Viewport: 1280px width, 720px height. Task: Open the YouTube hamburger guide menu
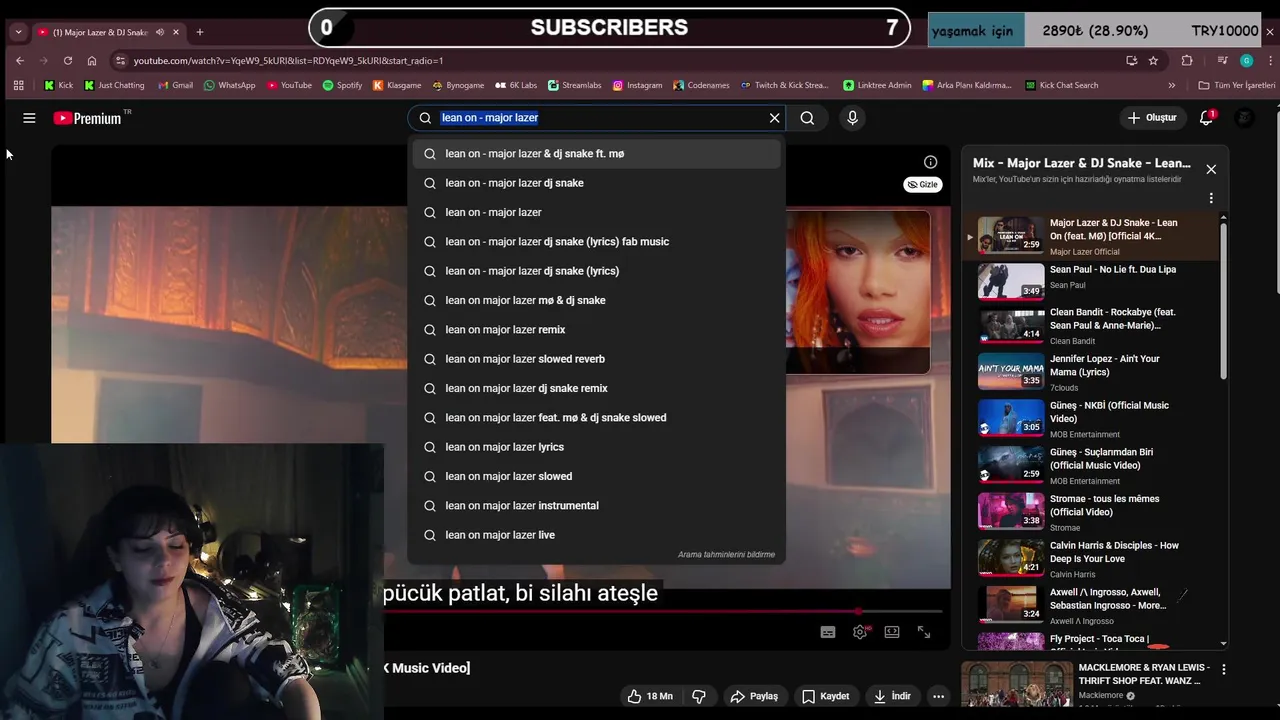[x=29, y=118]
